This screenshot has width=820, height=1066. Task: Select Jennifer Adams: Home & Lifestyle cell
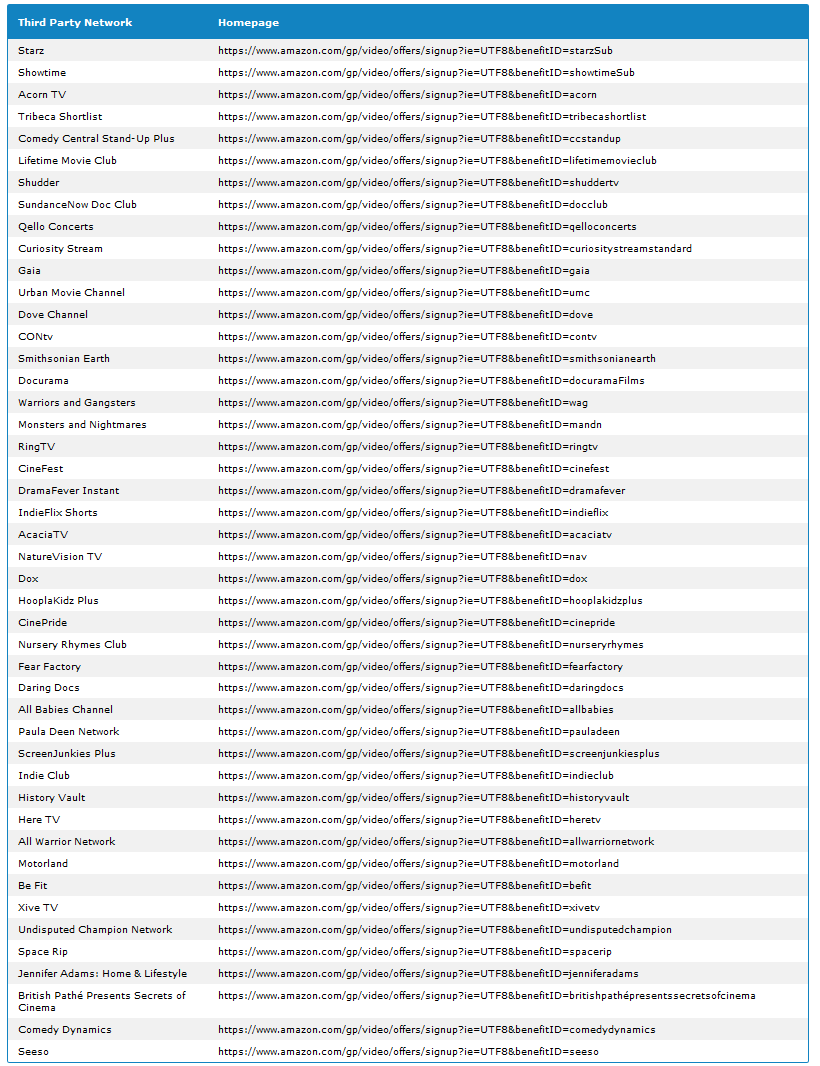pos(103,974)
